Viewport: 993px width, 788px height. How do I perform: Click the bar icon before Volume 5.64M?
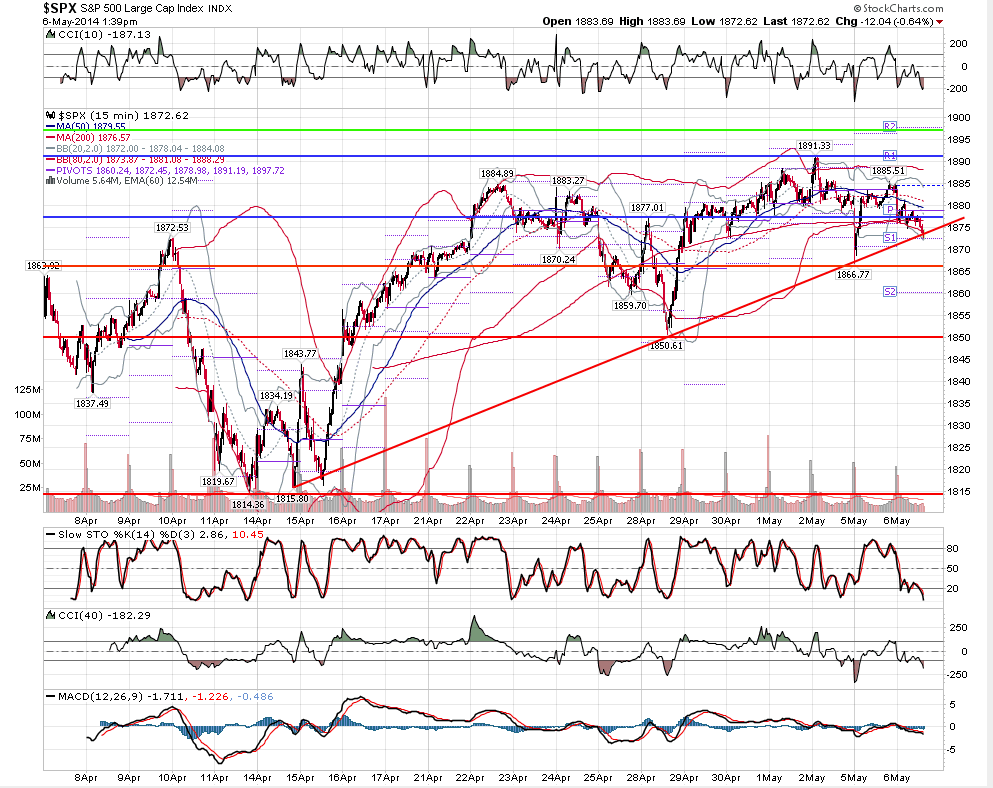[50, 181]
